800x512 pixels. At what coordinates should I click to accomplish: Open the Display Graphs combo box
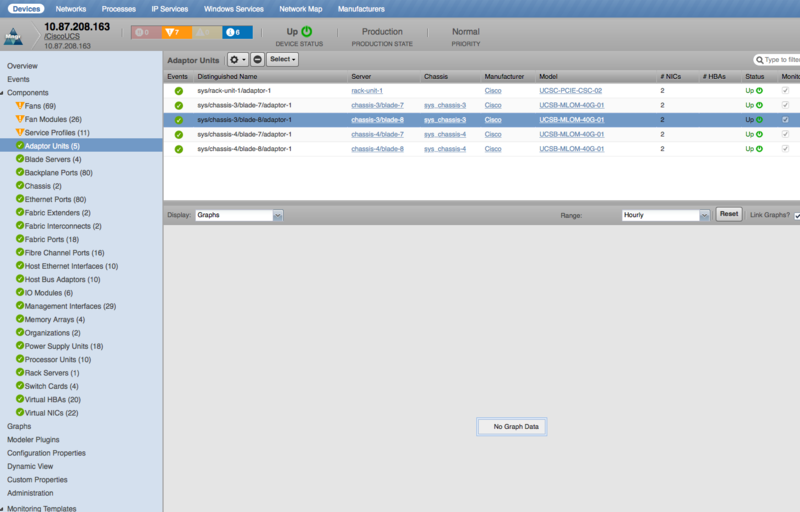coord(239,215)
